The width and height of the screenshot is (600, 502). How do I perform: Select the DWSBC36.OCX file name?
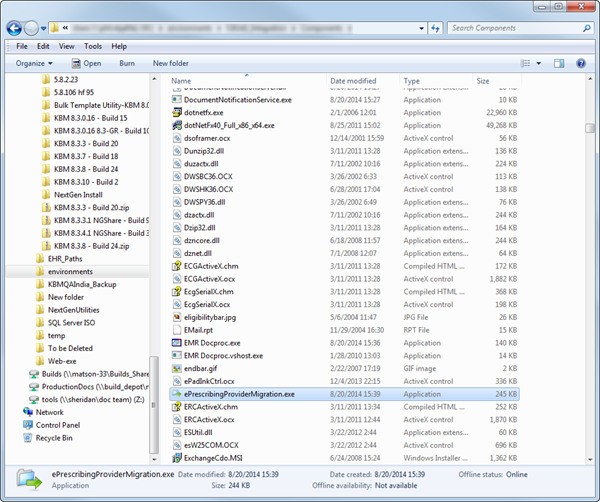tap(208, 177)
